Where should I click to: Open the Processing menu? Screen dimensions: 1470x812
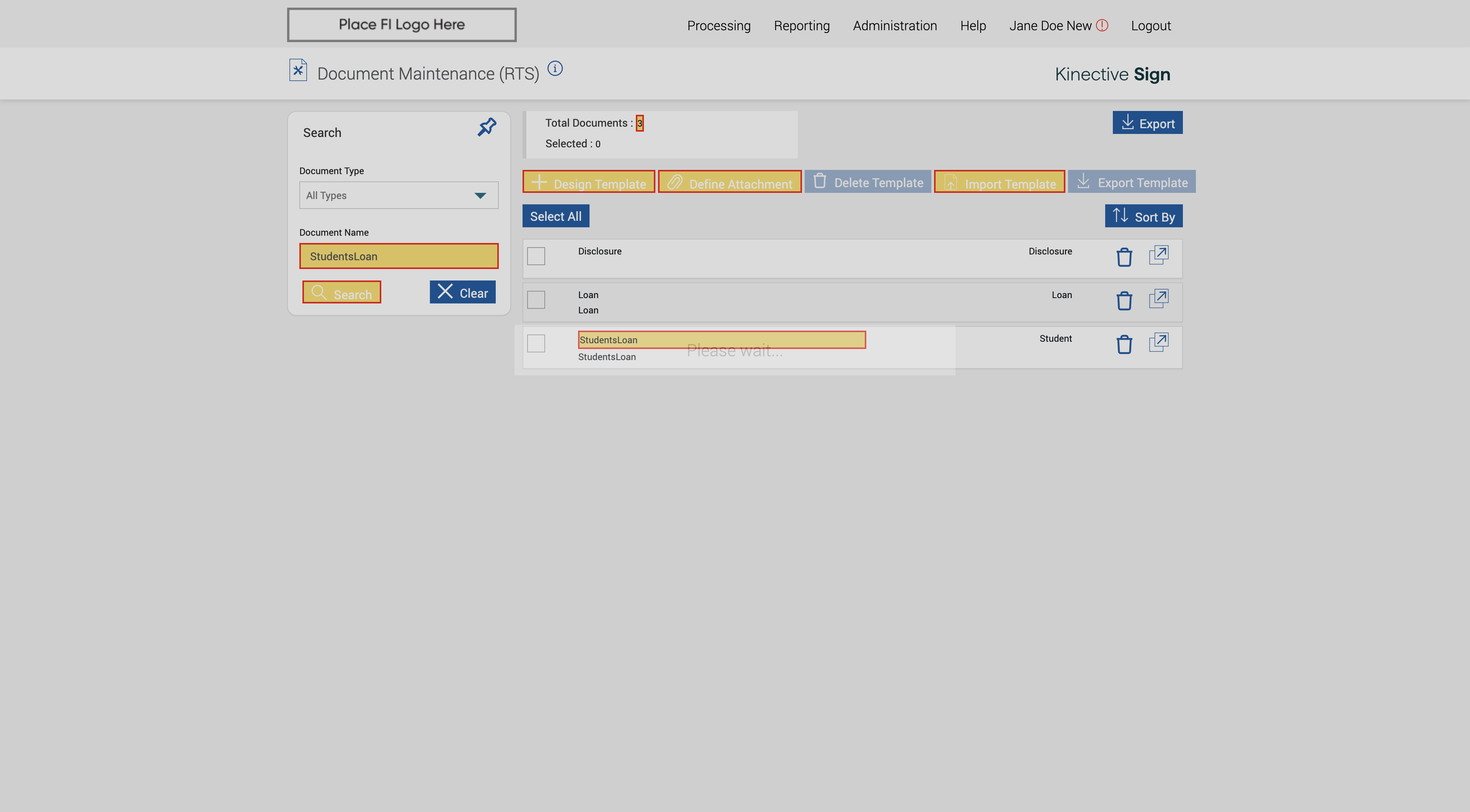719,26
